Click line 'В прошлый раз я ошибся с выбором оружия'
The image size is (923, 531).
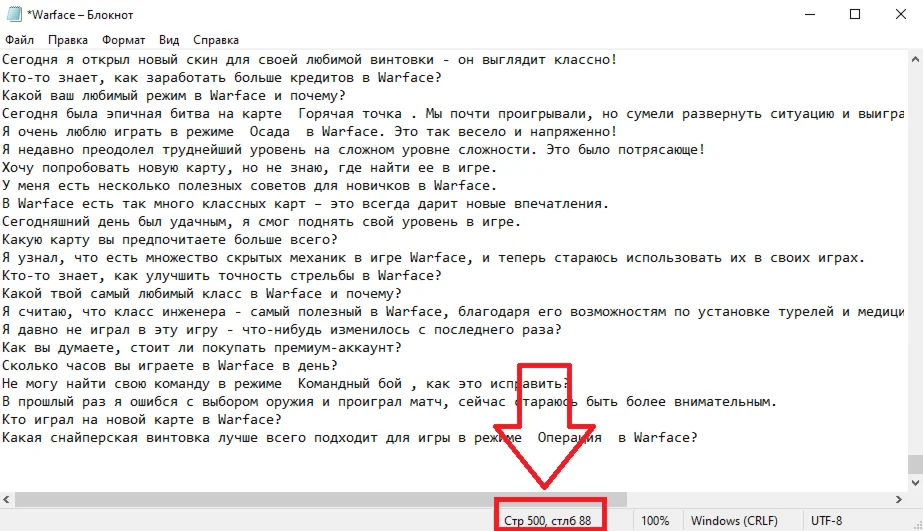pos(389,402)
